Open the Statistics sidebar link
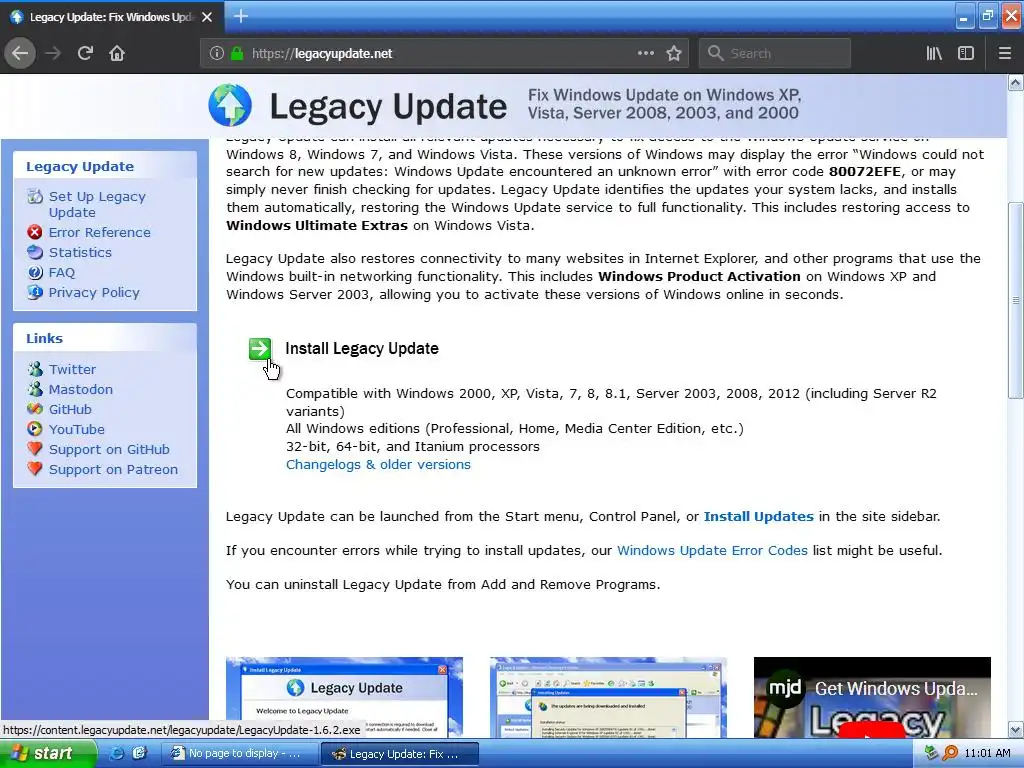Image resolution: width=1024 pixels, height=768 pixels. 80,253
